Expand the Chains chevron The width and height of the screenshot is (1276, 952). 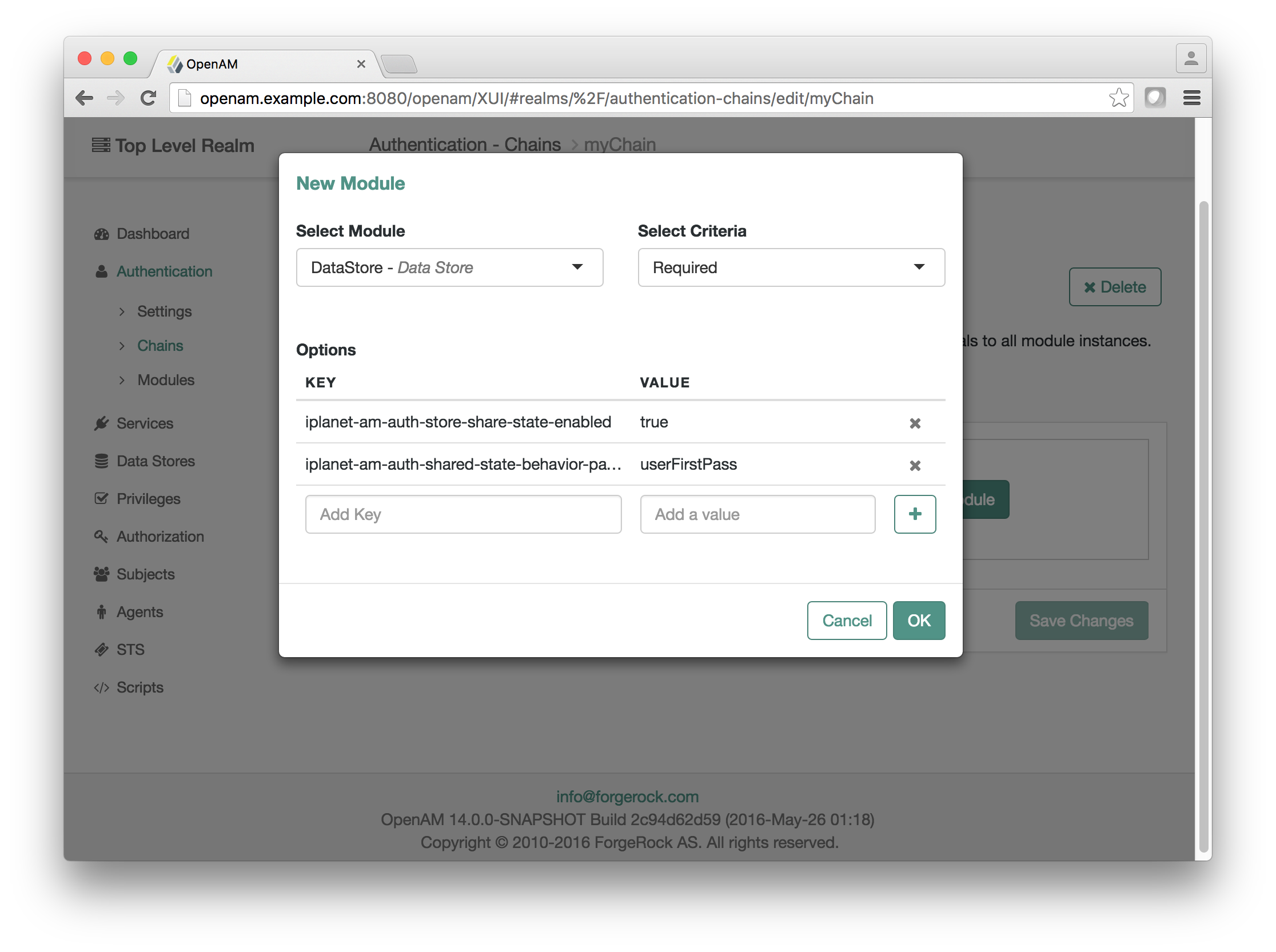pos(122,346)
